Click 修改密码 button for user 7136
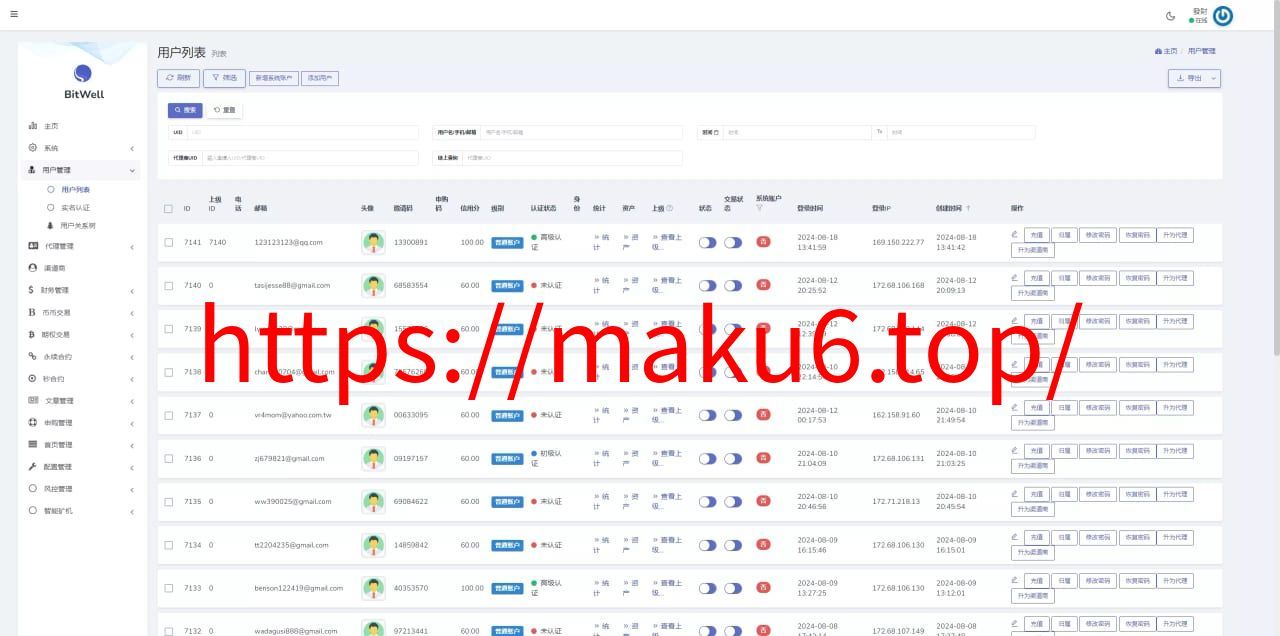The image size is (1280, 636). coord(1097,451)
